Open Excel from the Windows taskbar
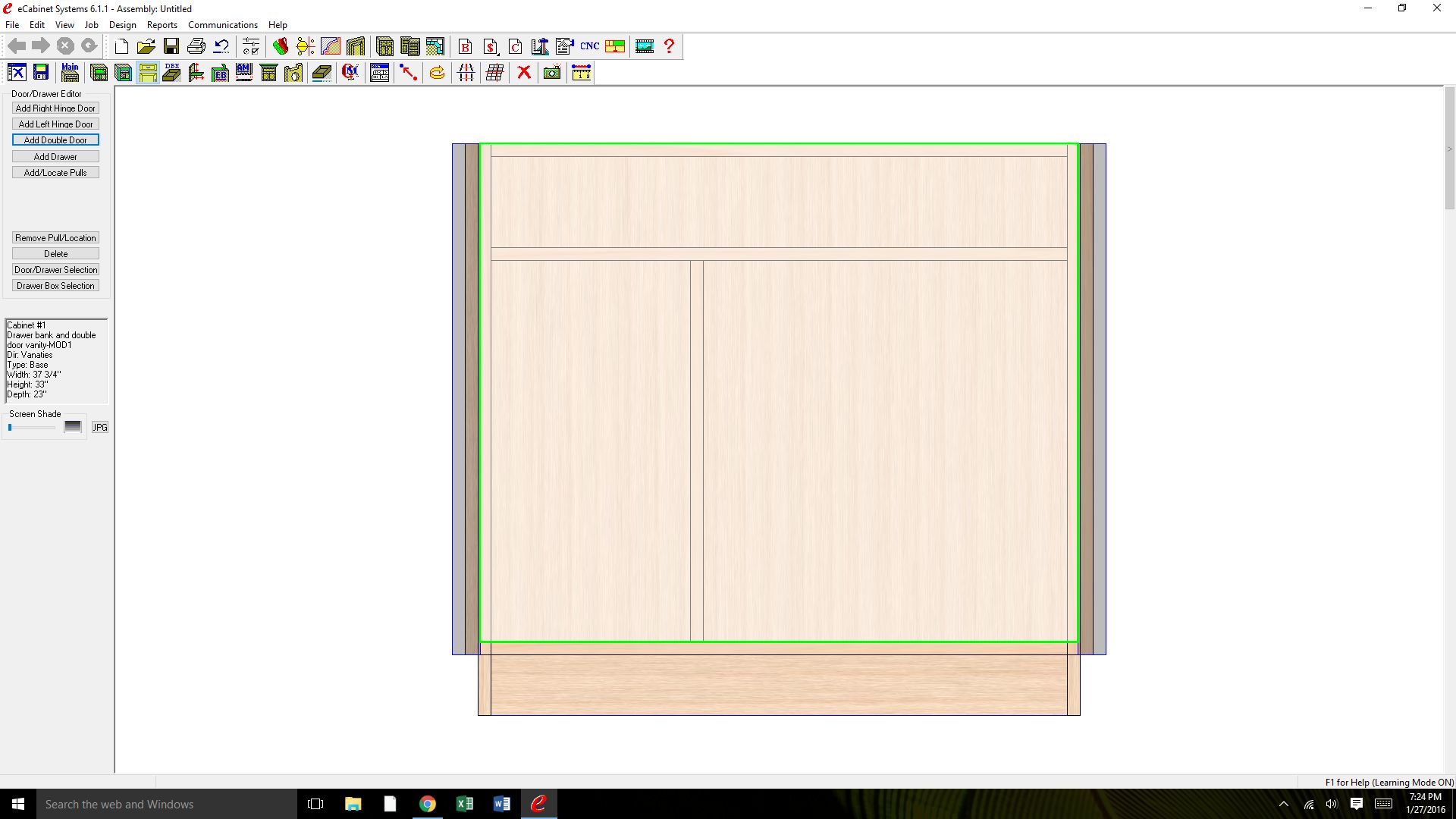Screen dimensions: 1456x819 pos(464,804)
